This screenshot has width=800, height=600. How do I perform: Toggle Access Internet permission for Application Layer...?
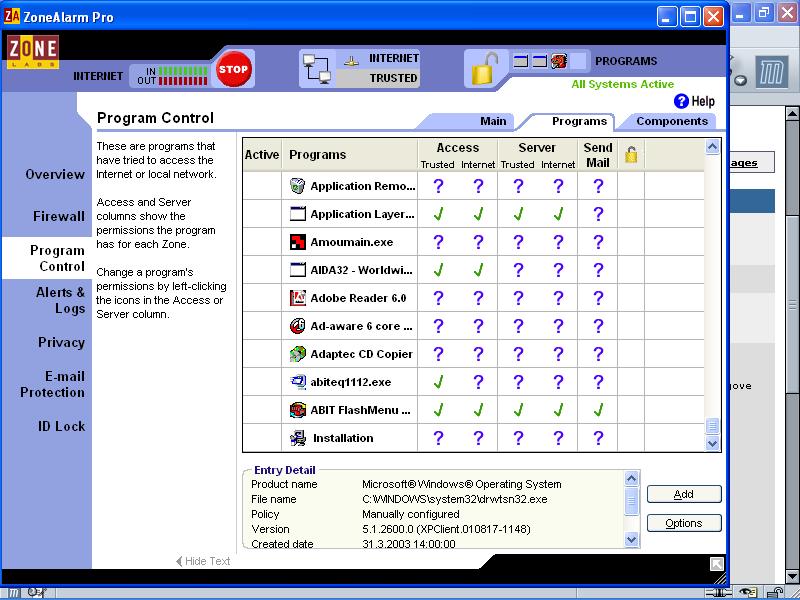478,214
